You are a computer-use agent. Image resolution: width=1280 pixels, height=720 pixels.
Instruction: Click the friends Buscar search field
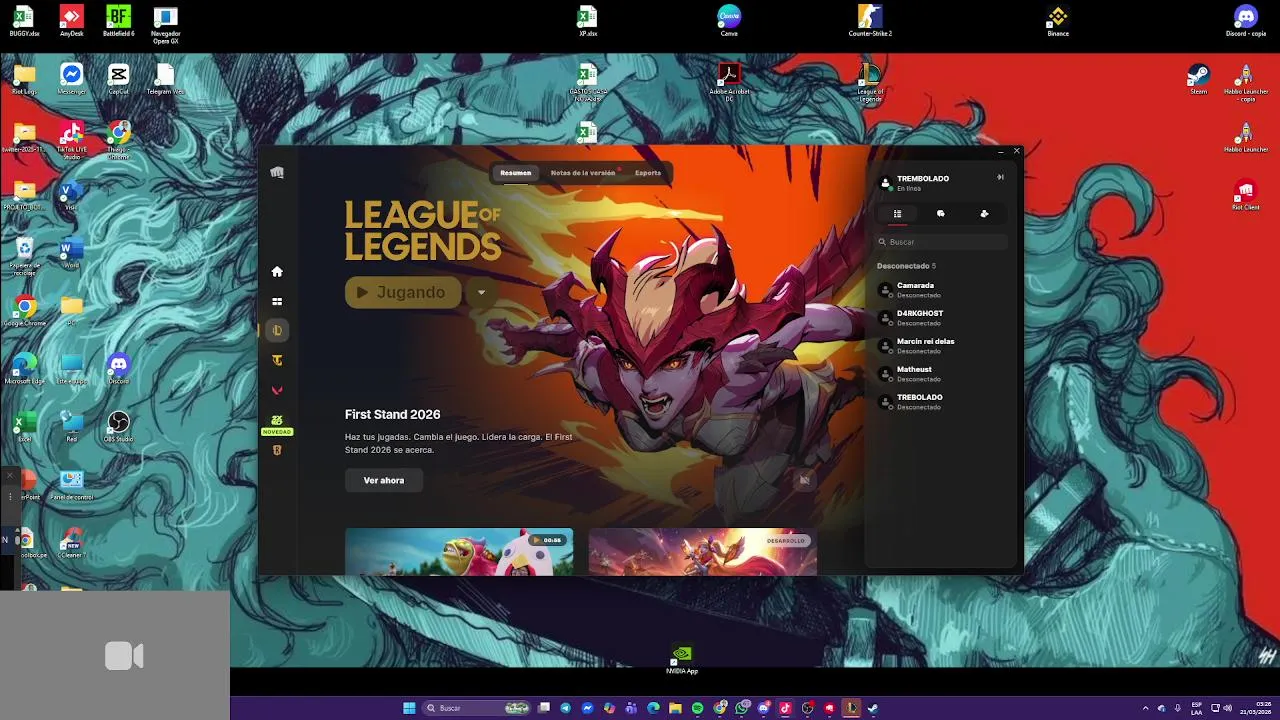pyautogui.click(x=941, y=242)
